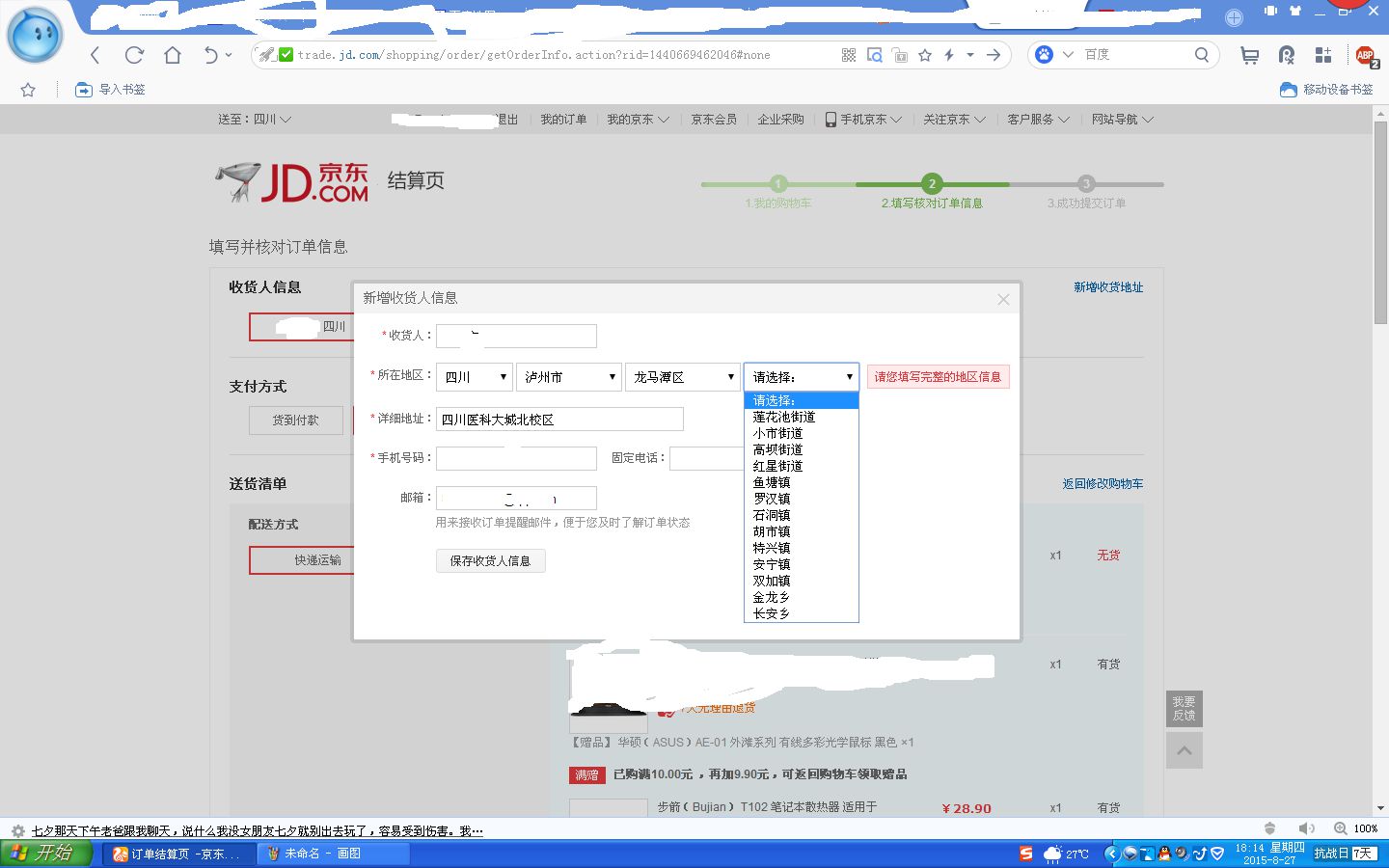The width and height of the screenshot is (1389, 868).
Task: Click Windows 开始 start button
Action: [x=46, y=854]
